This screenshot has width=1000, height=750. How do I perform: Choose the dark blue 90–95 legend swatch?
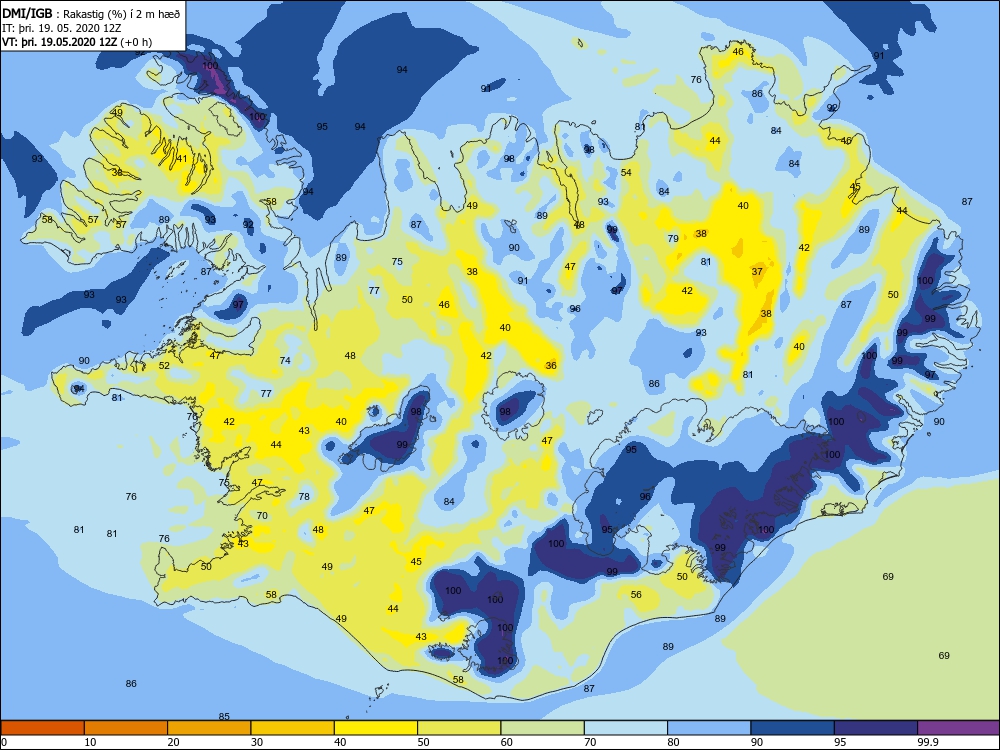point(793,728)
